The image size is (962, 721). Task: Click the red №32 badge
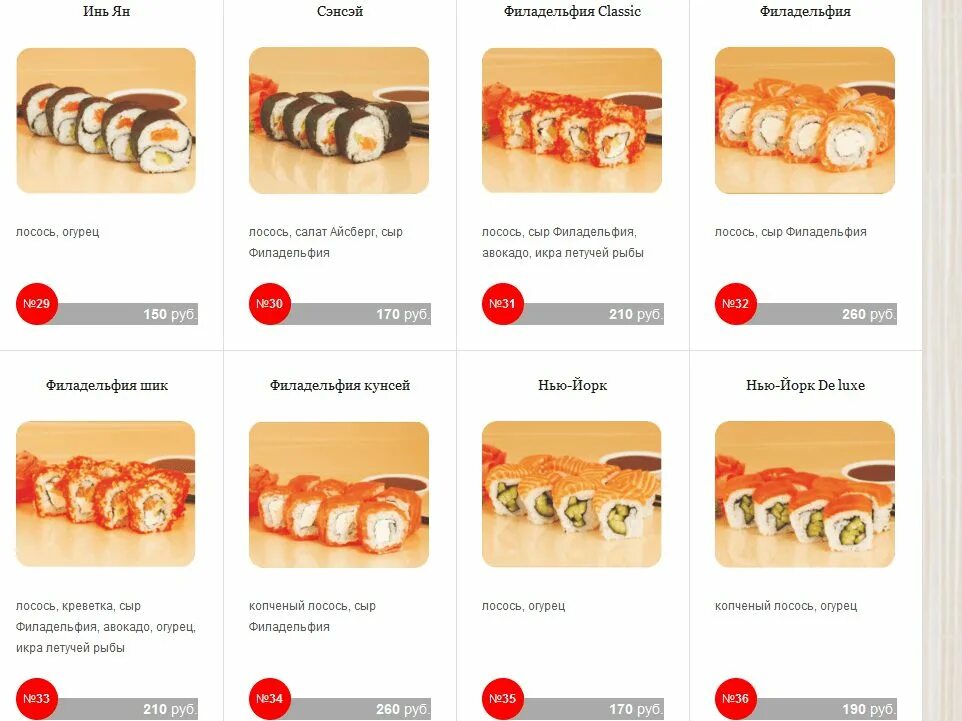(736, 304)
